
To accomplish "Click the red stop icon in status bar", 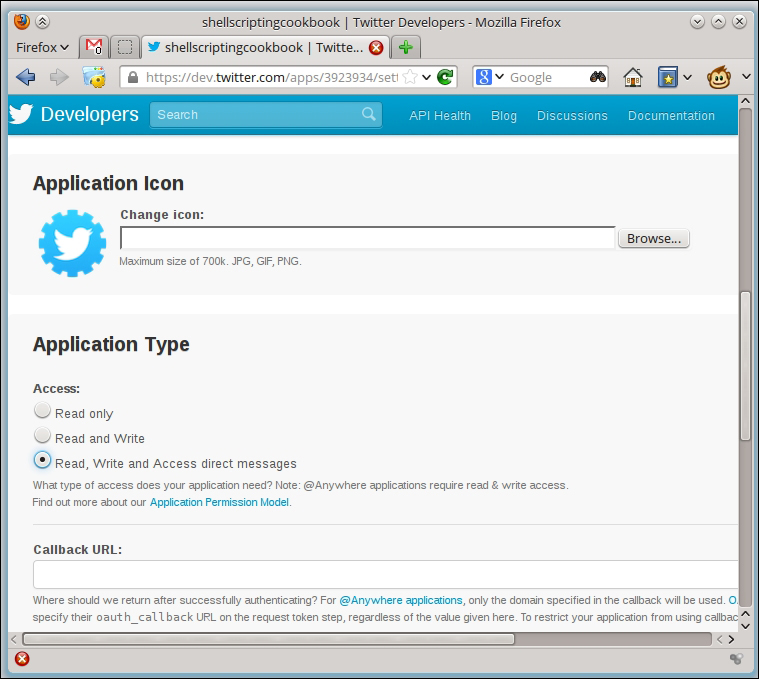I will [22, 659].
